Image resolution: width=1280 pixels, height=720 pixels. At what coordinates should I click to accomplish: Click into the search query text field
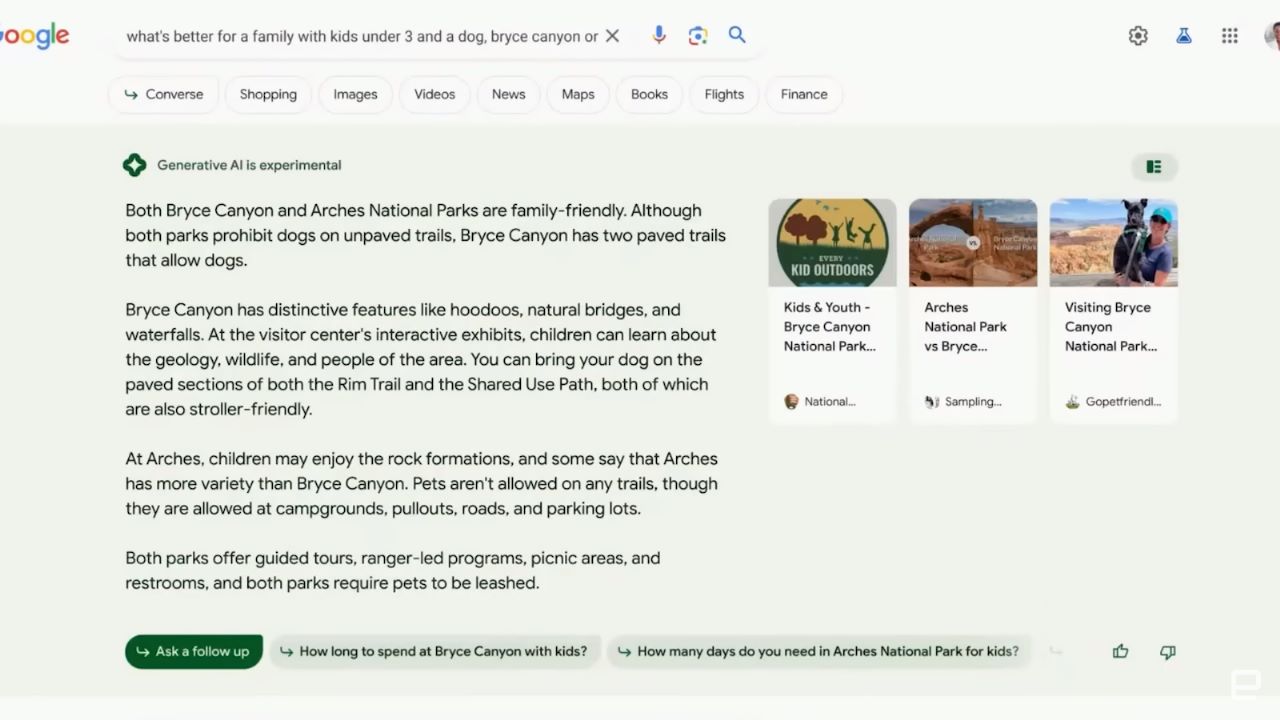click(360, 36)
